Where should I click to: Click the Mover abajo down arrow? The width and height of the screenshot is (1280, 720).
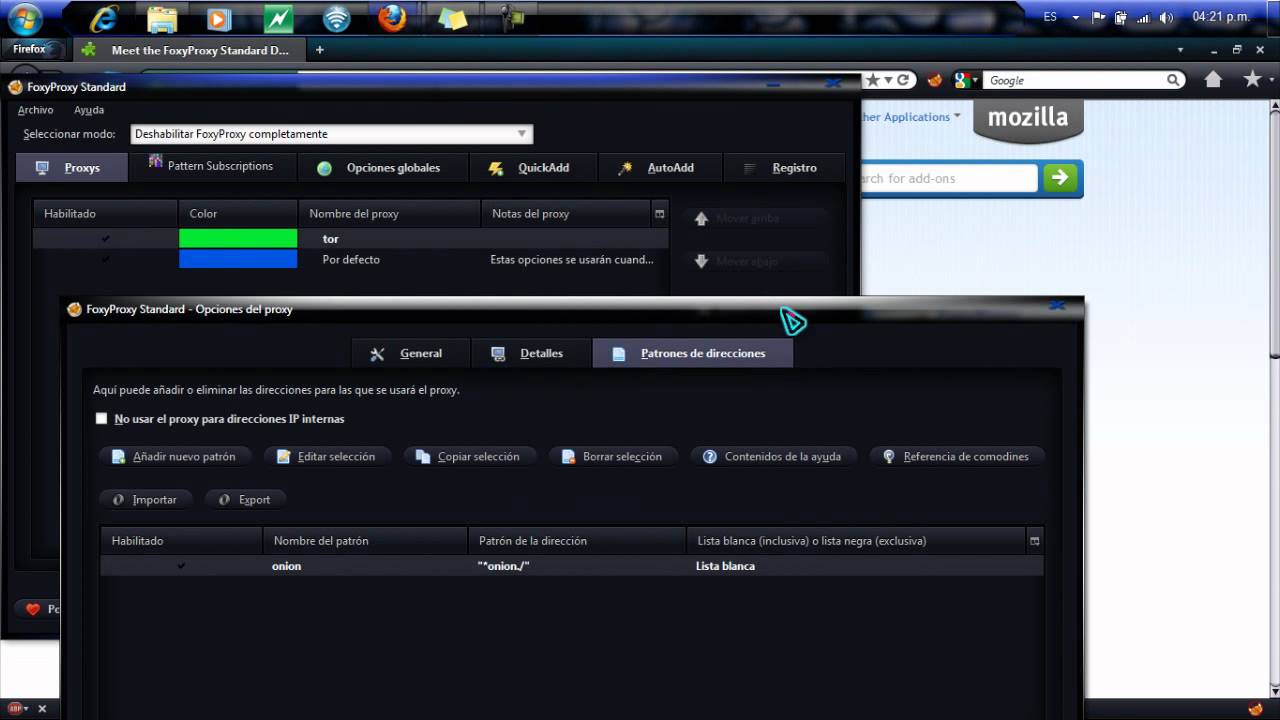701,261
